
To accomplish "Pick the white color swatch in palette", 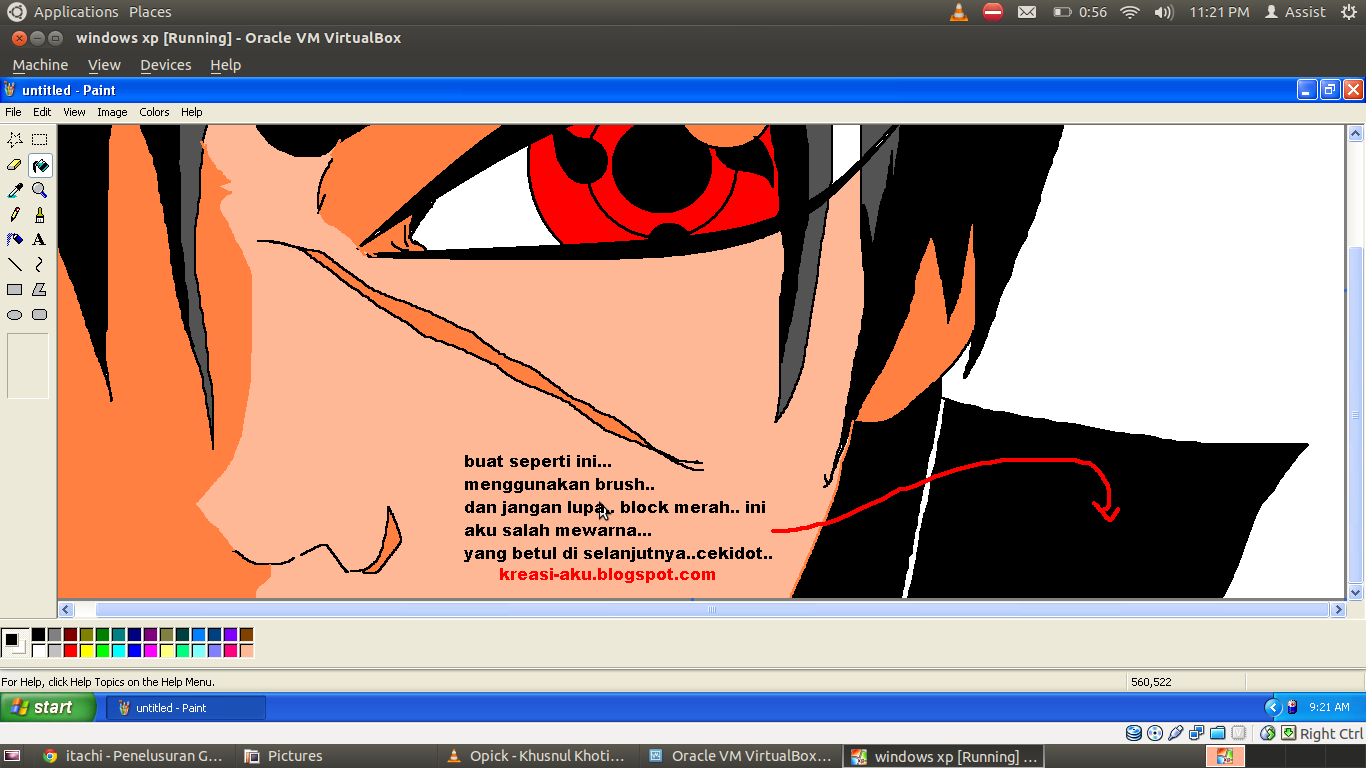I will [x=38, y=651].
